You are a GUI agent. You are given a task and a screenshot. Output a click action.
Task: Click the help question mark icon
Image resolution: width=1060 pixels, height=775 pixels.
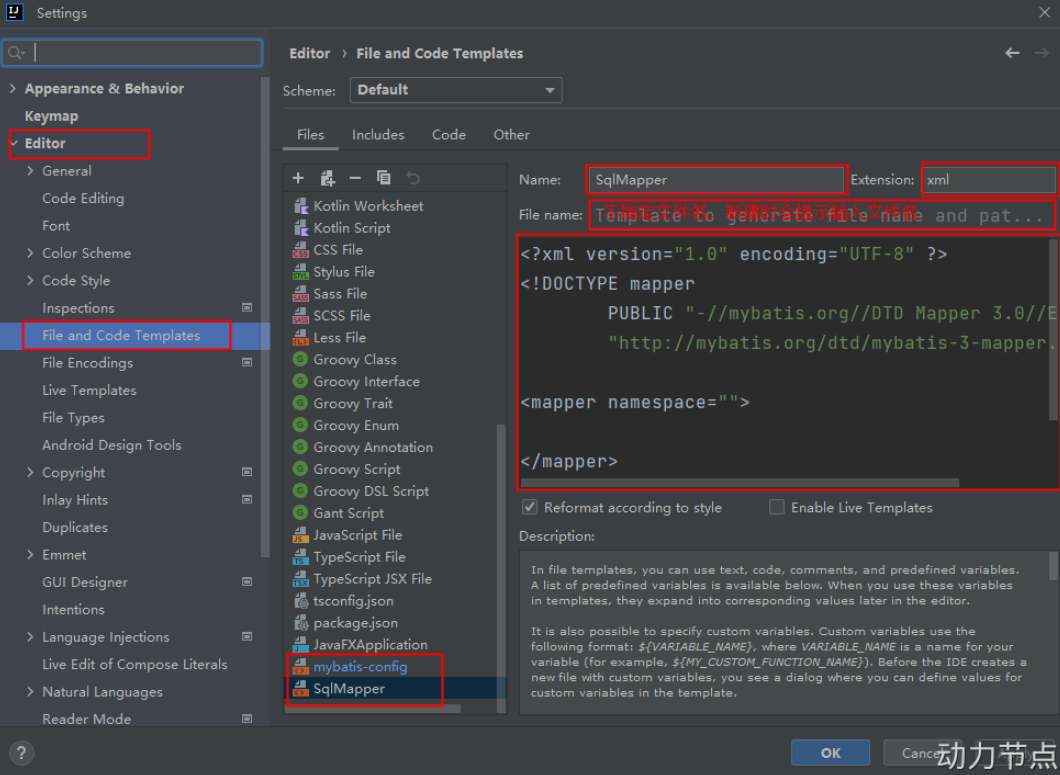pyautogui.click(x=22, y=753)
